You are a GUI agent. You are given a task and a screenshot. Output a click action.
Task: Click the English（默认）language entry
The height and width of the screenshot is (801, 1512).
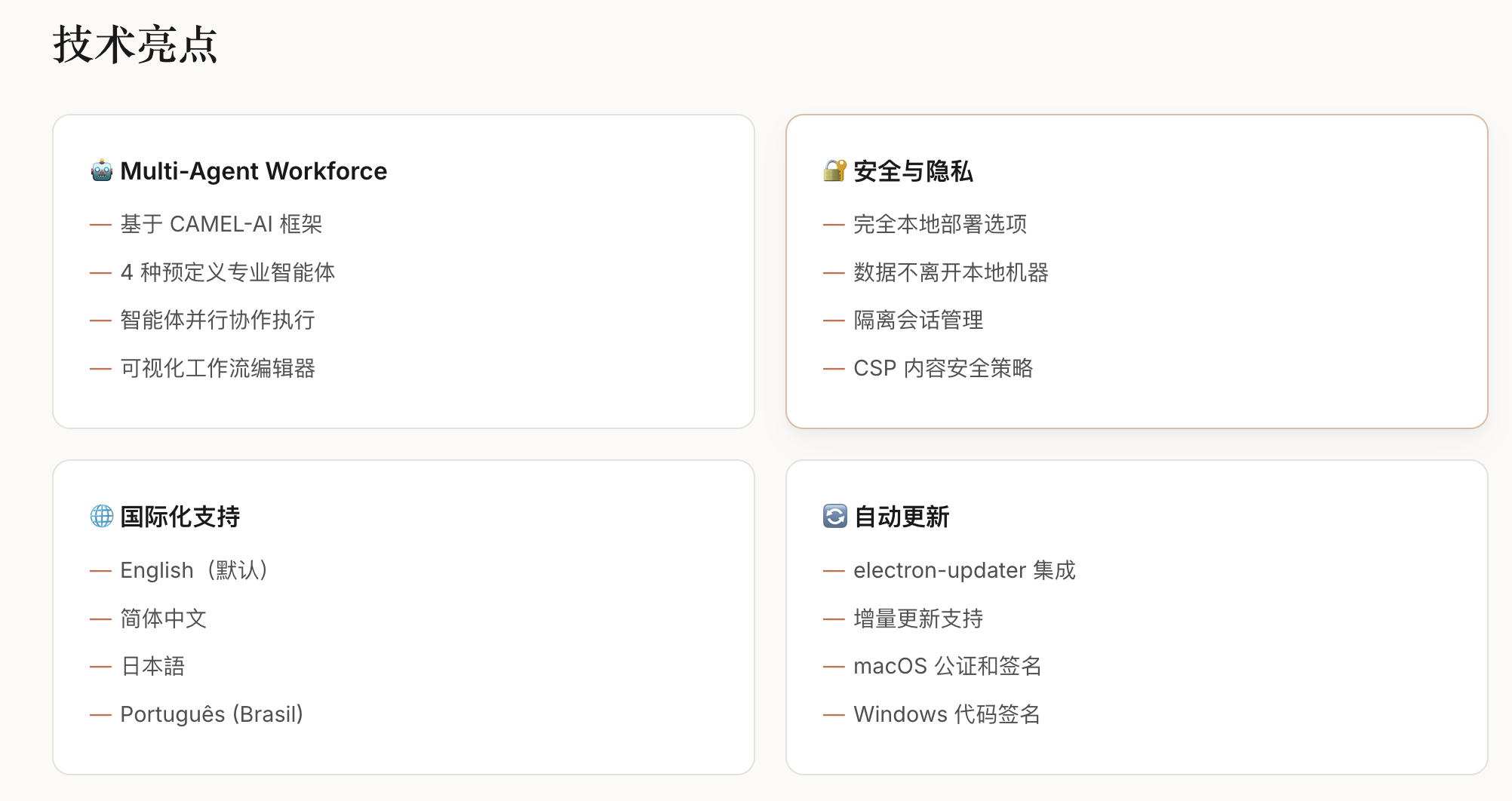(x=194, y=570)
